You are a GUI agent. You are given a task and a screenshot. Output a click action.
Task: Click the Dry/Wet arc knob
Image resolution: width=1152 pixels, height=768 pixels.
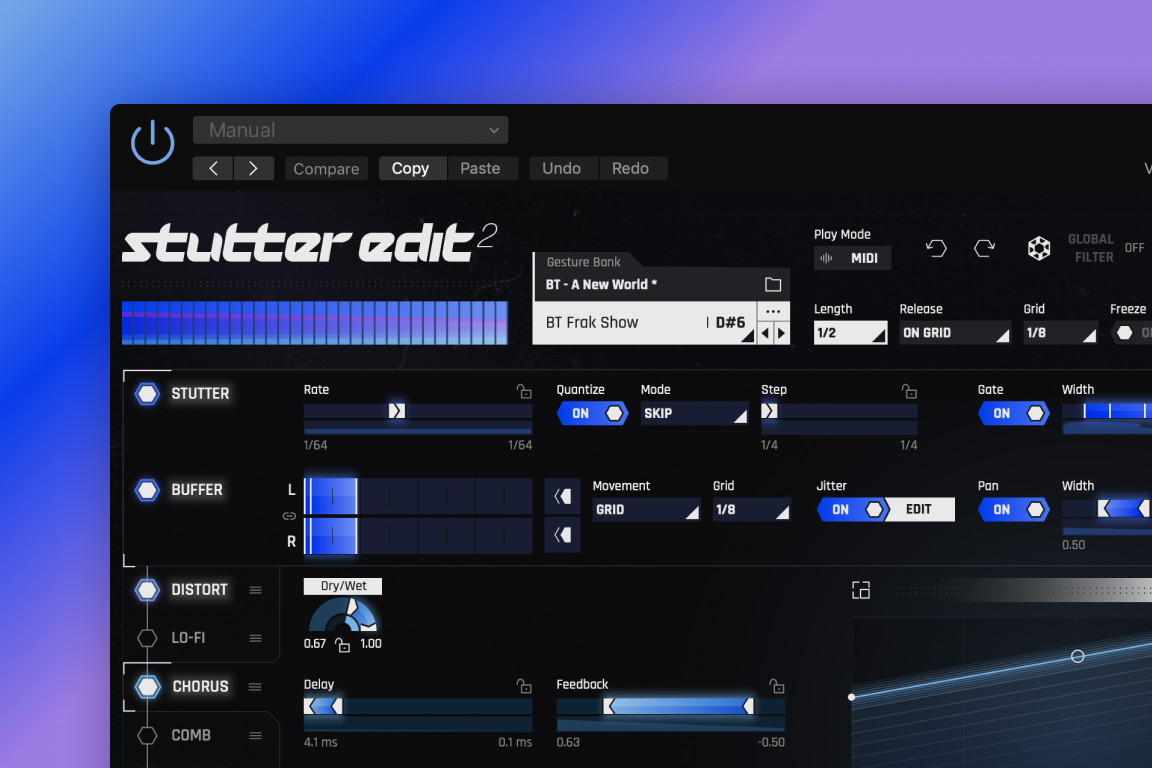343,615
